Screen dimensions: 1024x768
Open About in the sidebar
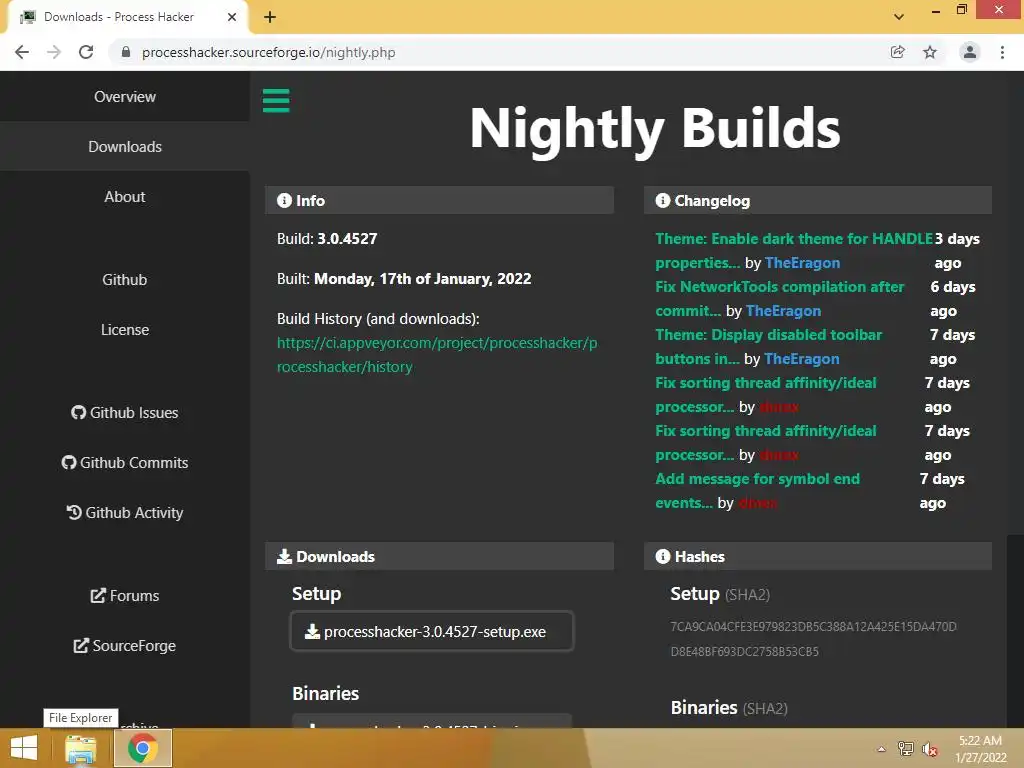[x=125, y=197]
